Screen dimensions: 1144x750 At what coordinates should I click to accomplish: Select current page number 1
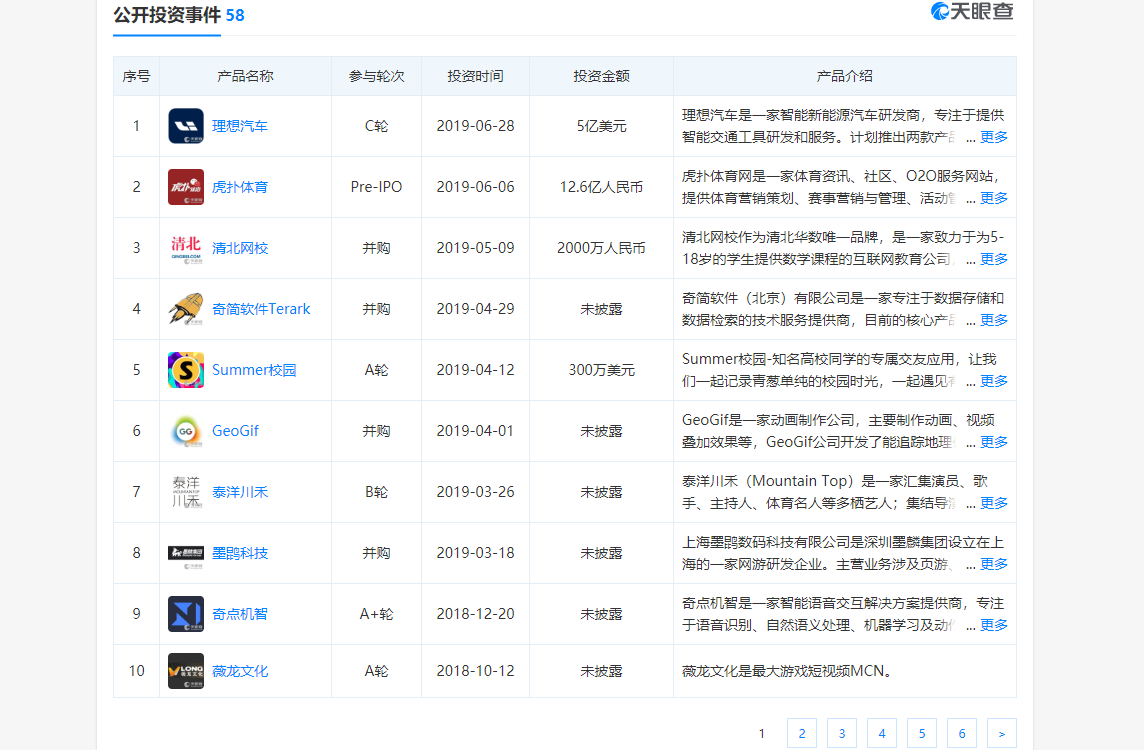(762, 733)
